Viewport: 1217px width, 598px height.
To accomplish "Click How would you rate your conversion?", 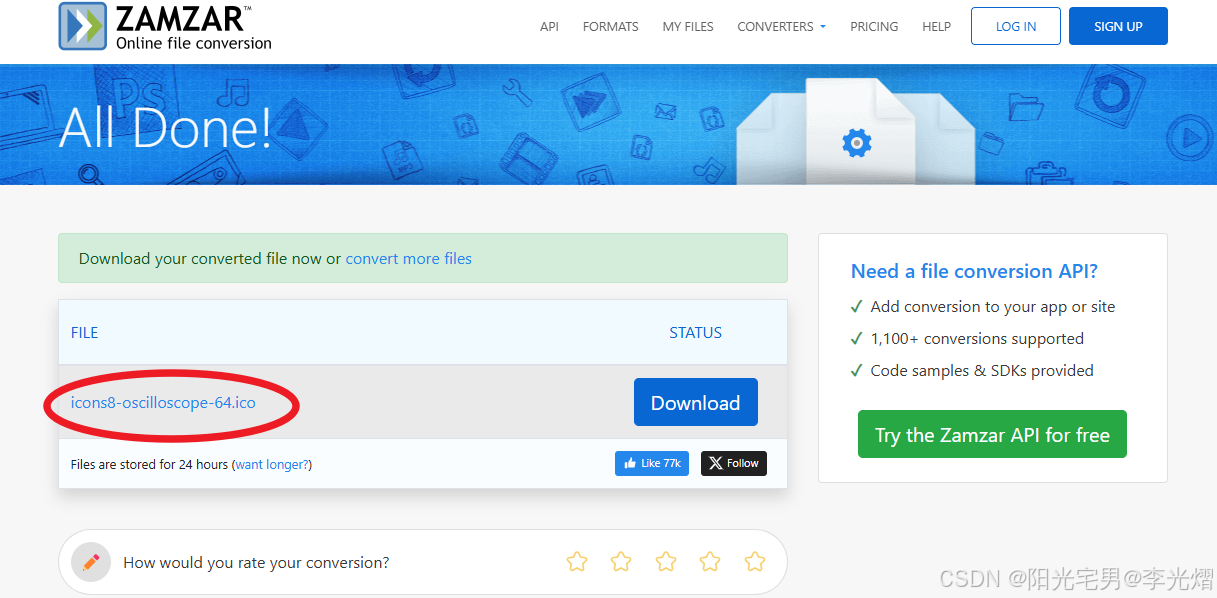I will coord(256,562).
